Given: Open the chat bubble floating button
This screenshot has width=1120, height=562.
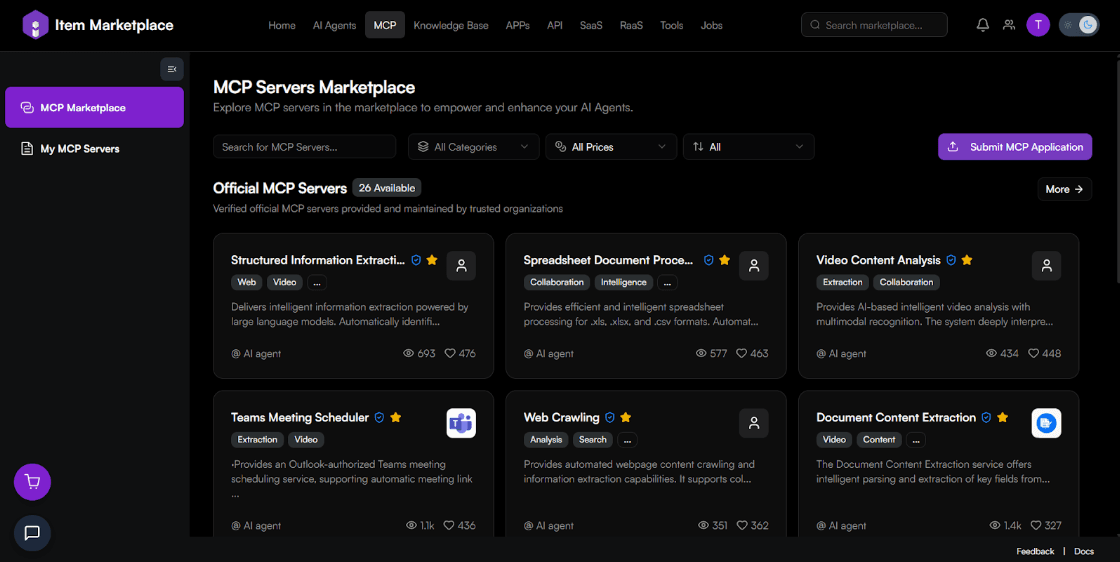Looking at the screenshot, I should tap(32, 533).
